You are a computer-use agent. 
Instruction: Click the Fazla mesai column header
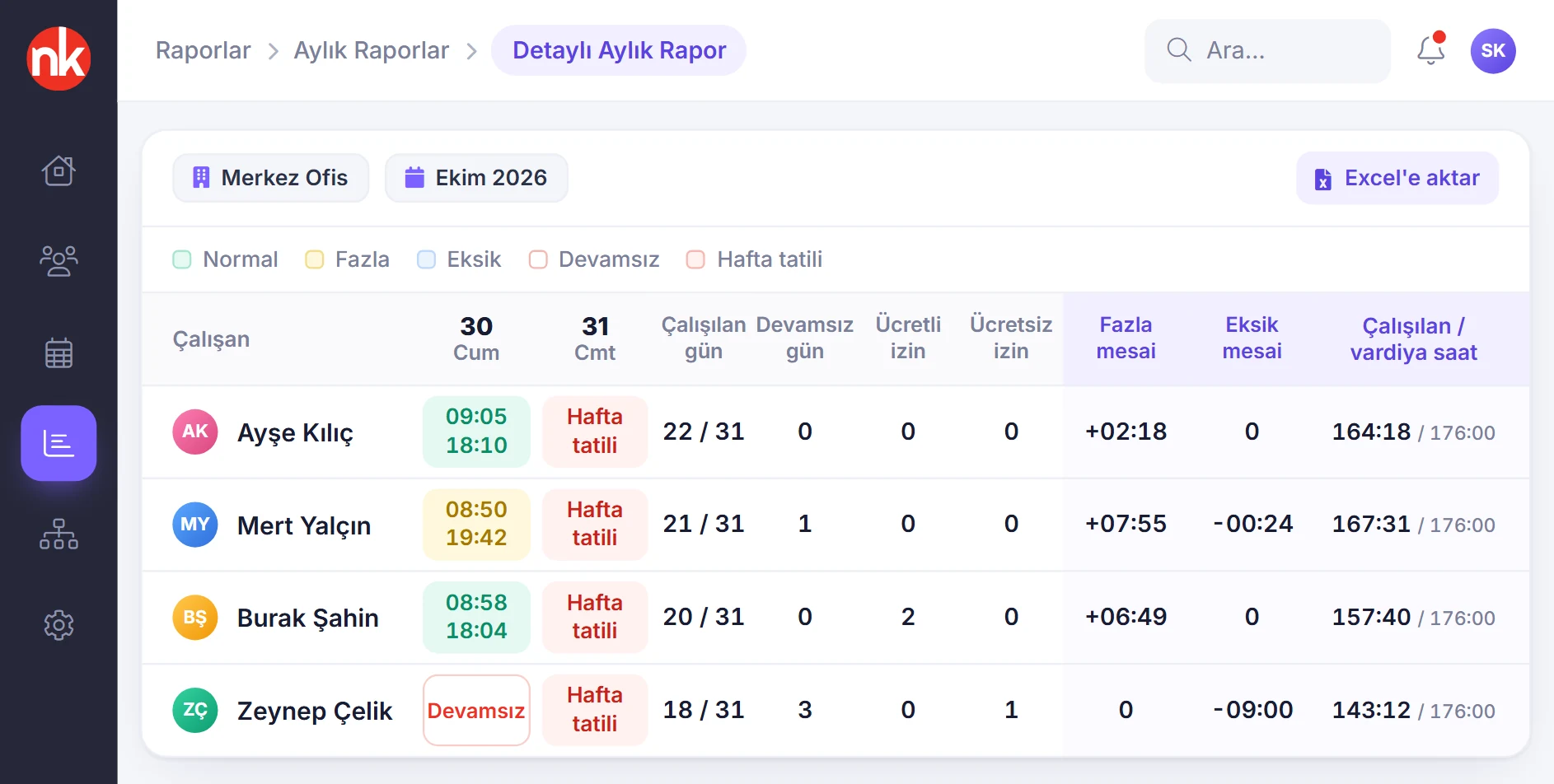click(1126, 338)
